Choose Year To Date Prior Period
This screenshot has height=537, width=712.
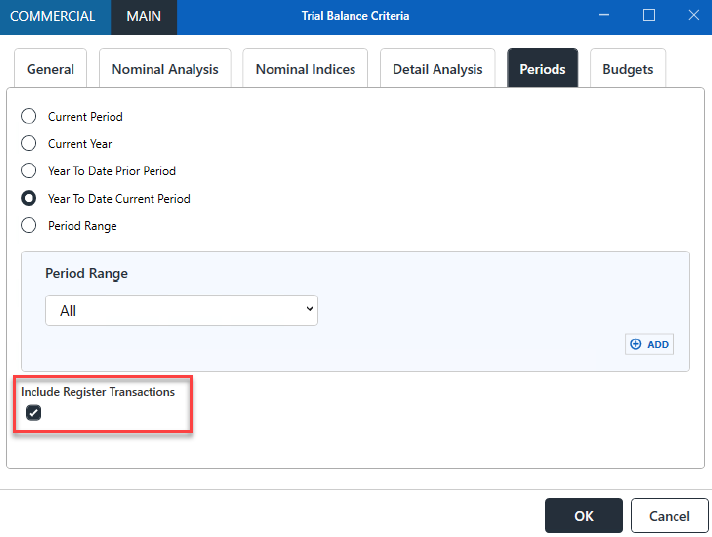28,171
